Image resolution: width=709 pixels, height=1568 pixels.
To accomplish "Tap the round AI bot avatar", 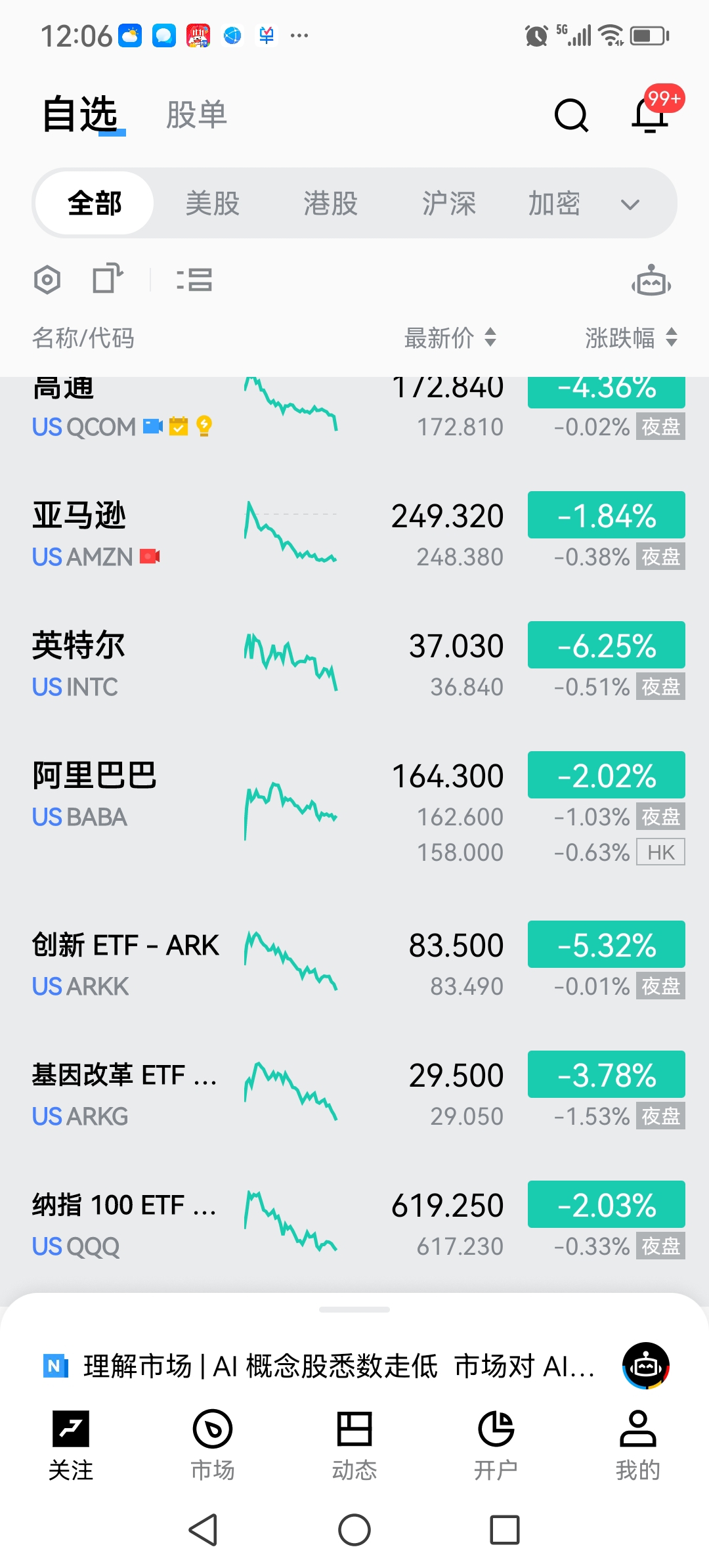I will 646,1366.
